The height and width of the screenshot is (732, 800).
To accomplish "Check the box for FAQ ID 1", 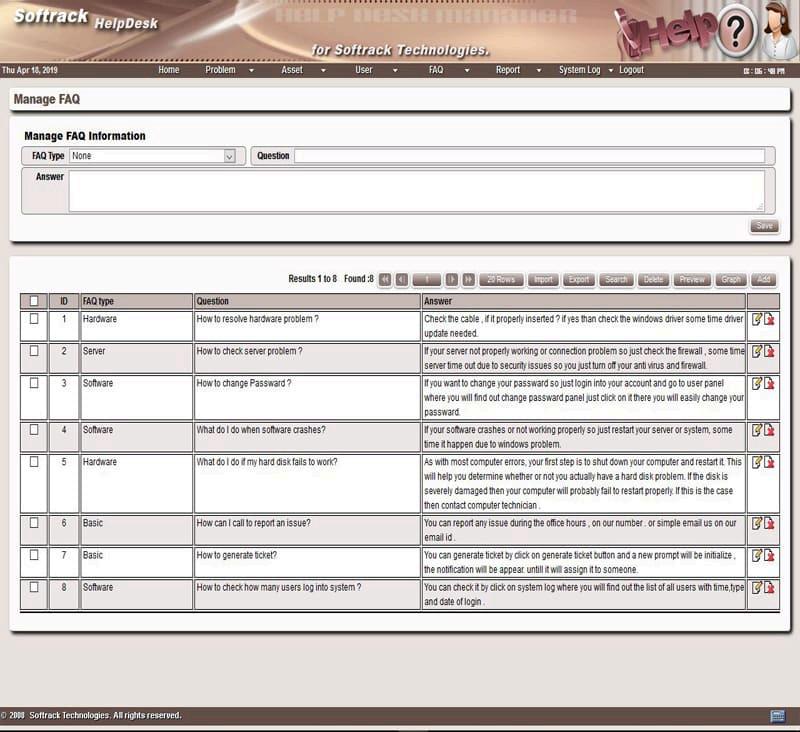I will click(x=34, y=319).
